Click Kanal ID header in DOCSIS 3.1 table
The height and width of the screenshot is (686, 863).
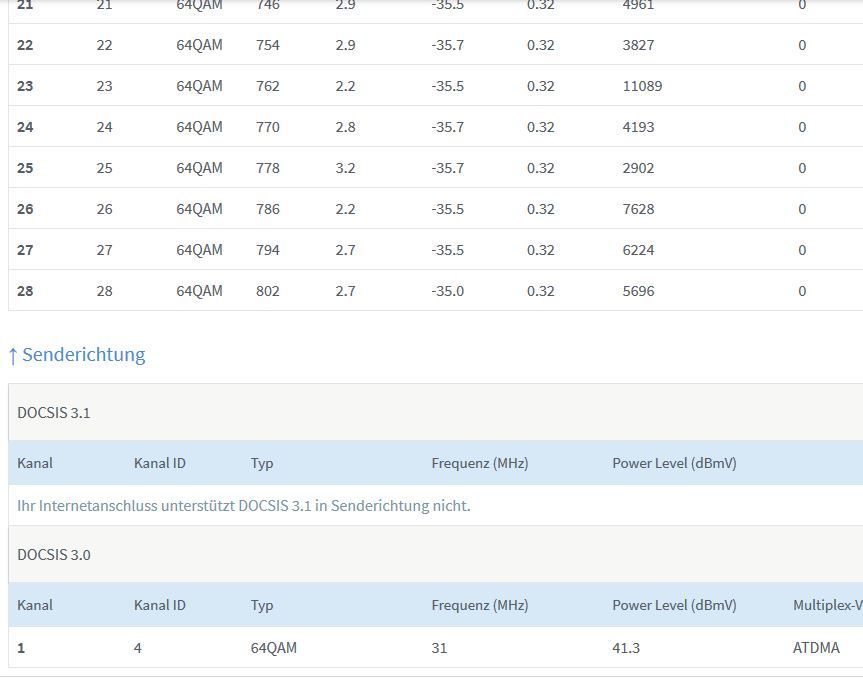coord(160,463)
